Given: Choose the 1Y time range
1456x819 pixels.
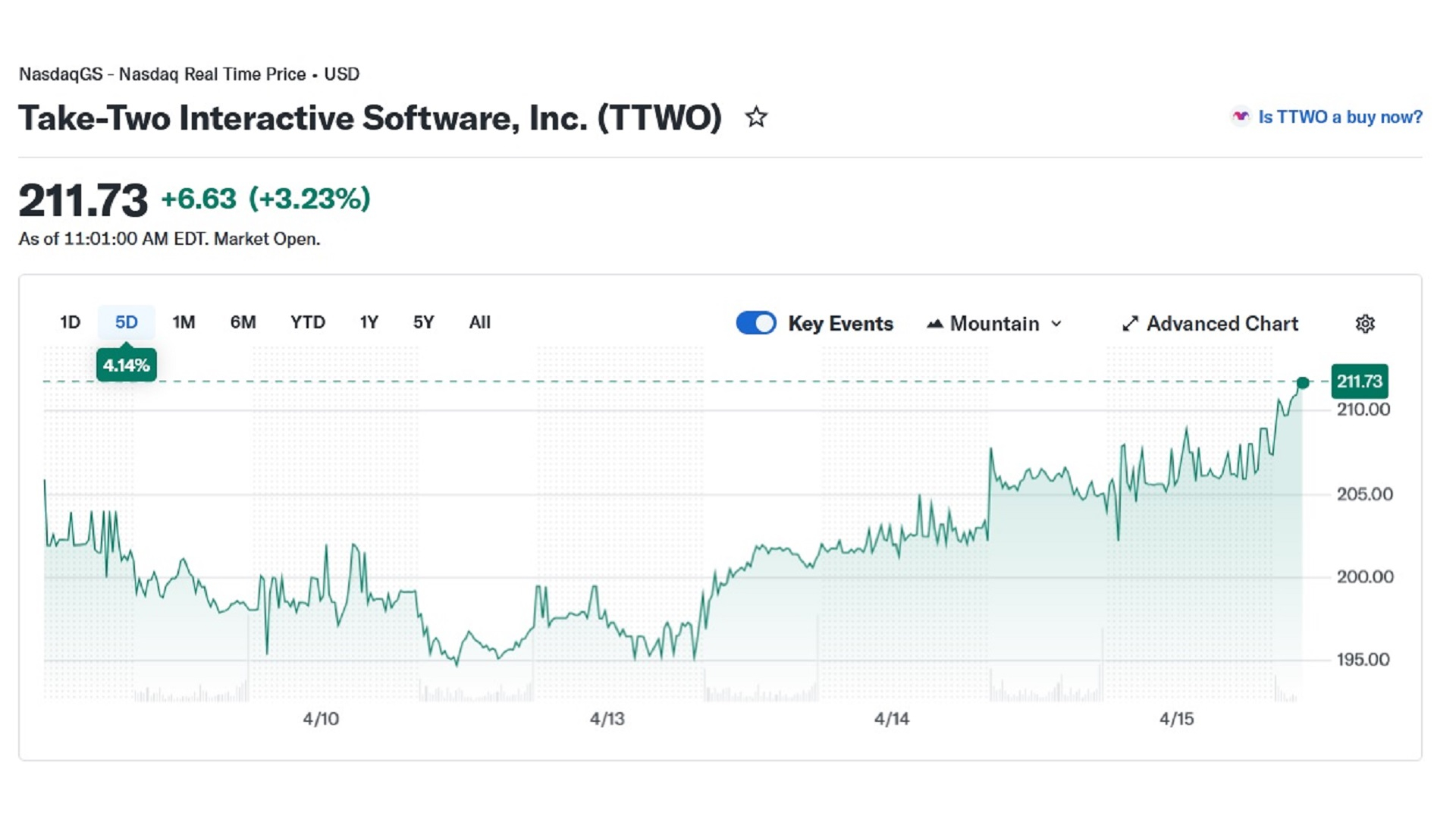Looking at the screenshot, I should point(369,322).
